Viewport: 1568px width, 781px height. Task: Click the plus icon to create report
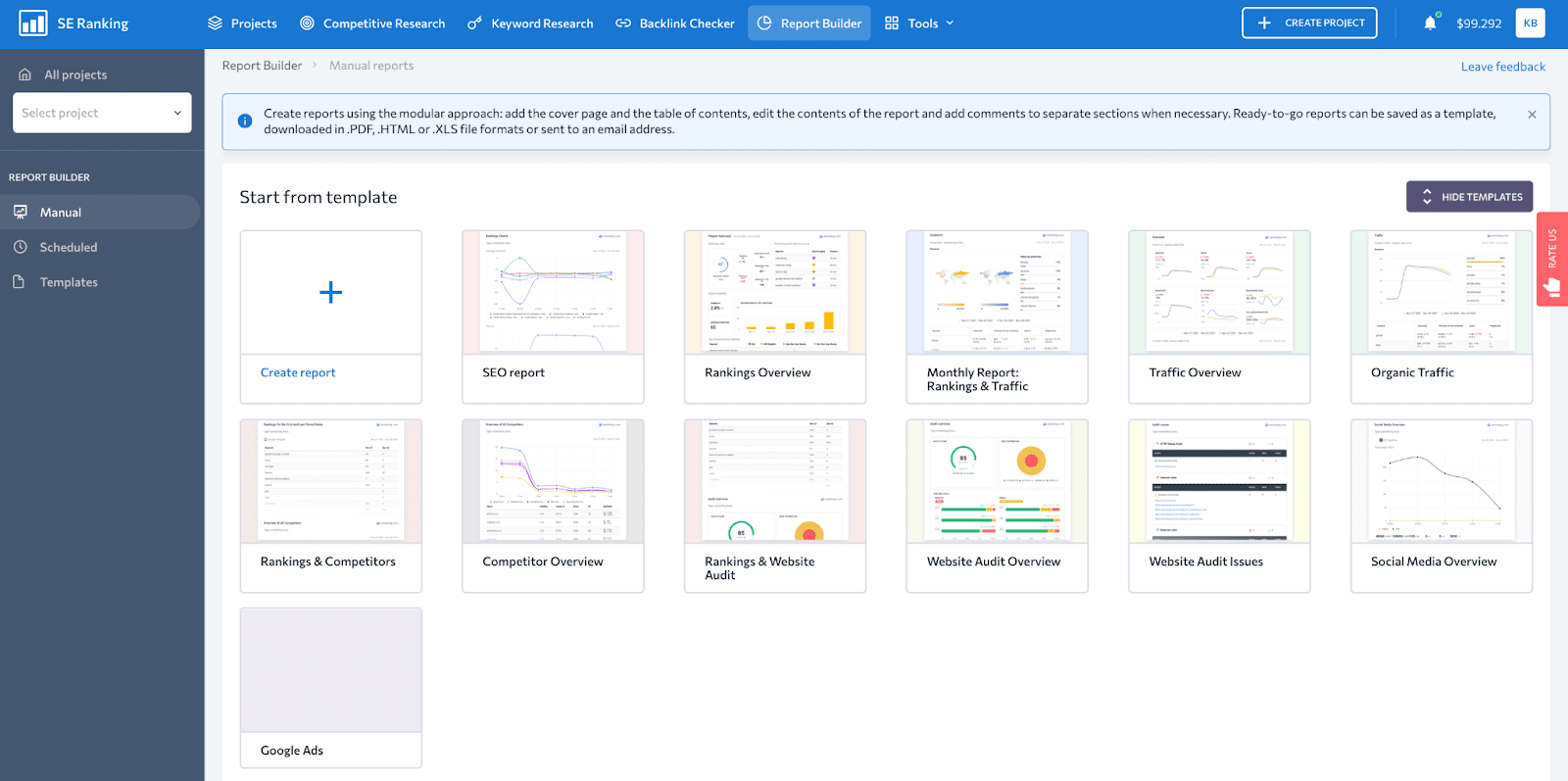(331, 292)
